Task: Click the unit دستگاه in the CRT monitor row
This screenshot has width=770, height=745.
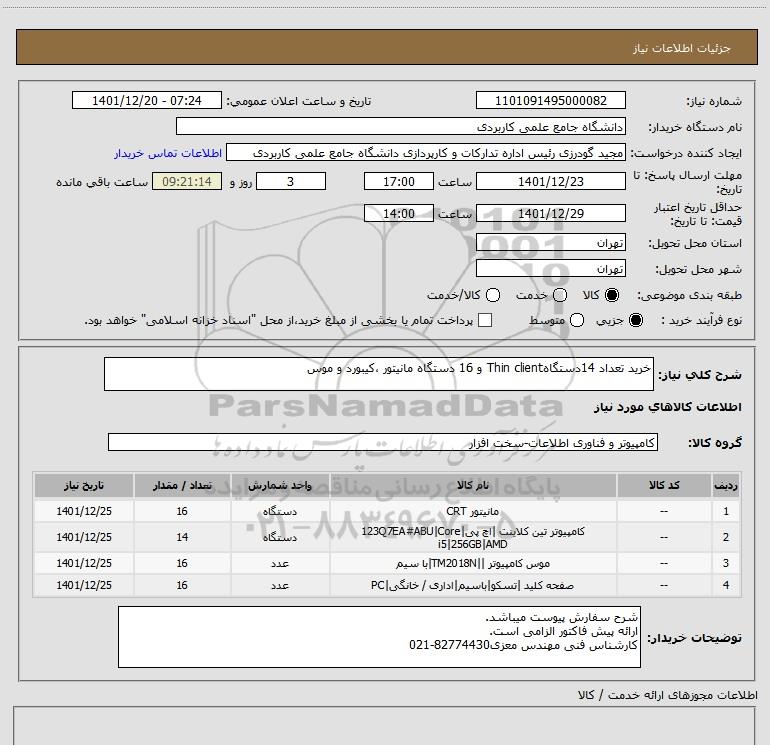Action: [x=280, y=511]
